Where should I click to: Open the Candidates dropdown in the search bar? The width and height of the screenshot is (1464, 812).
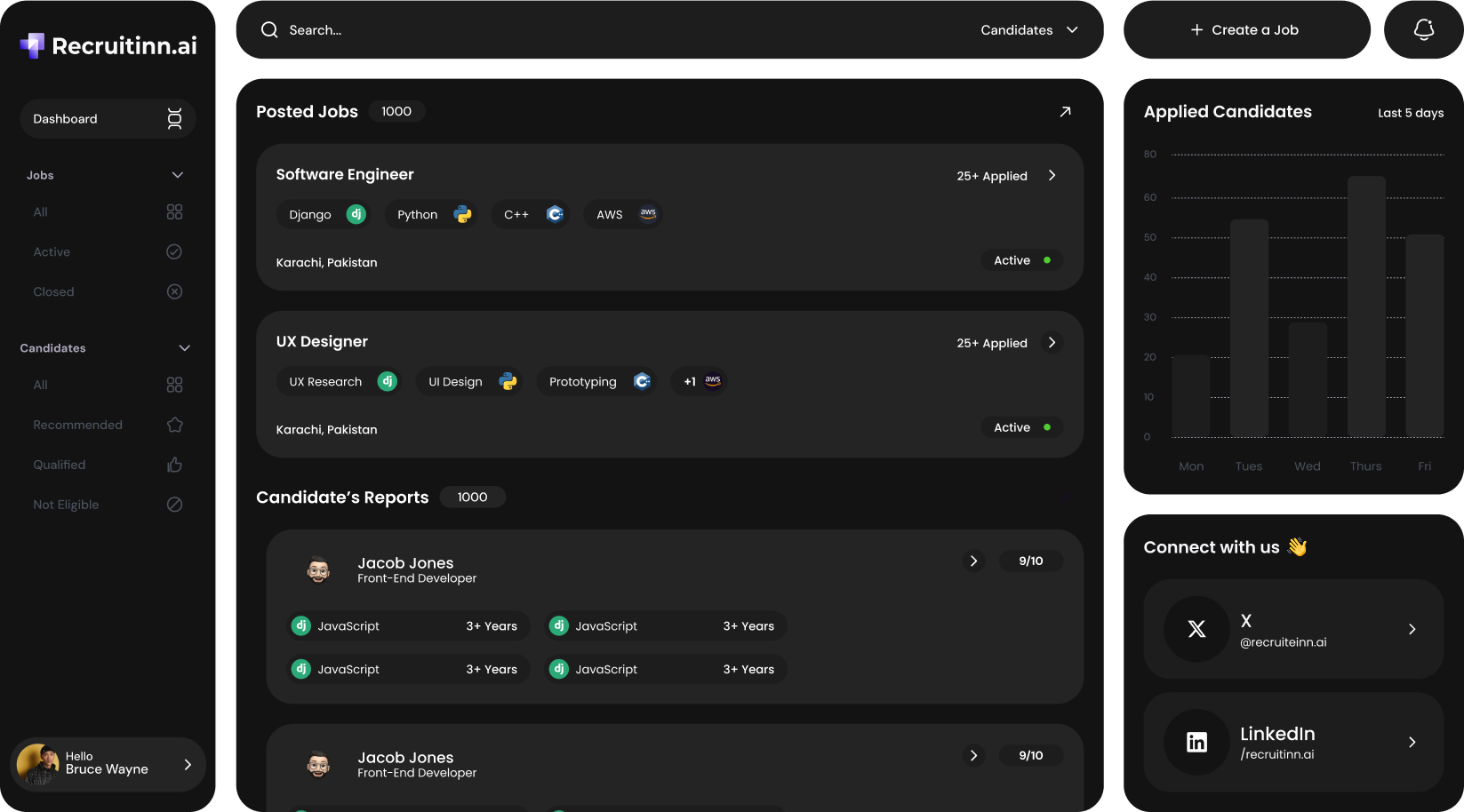[x=1031, y=29]
